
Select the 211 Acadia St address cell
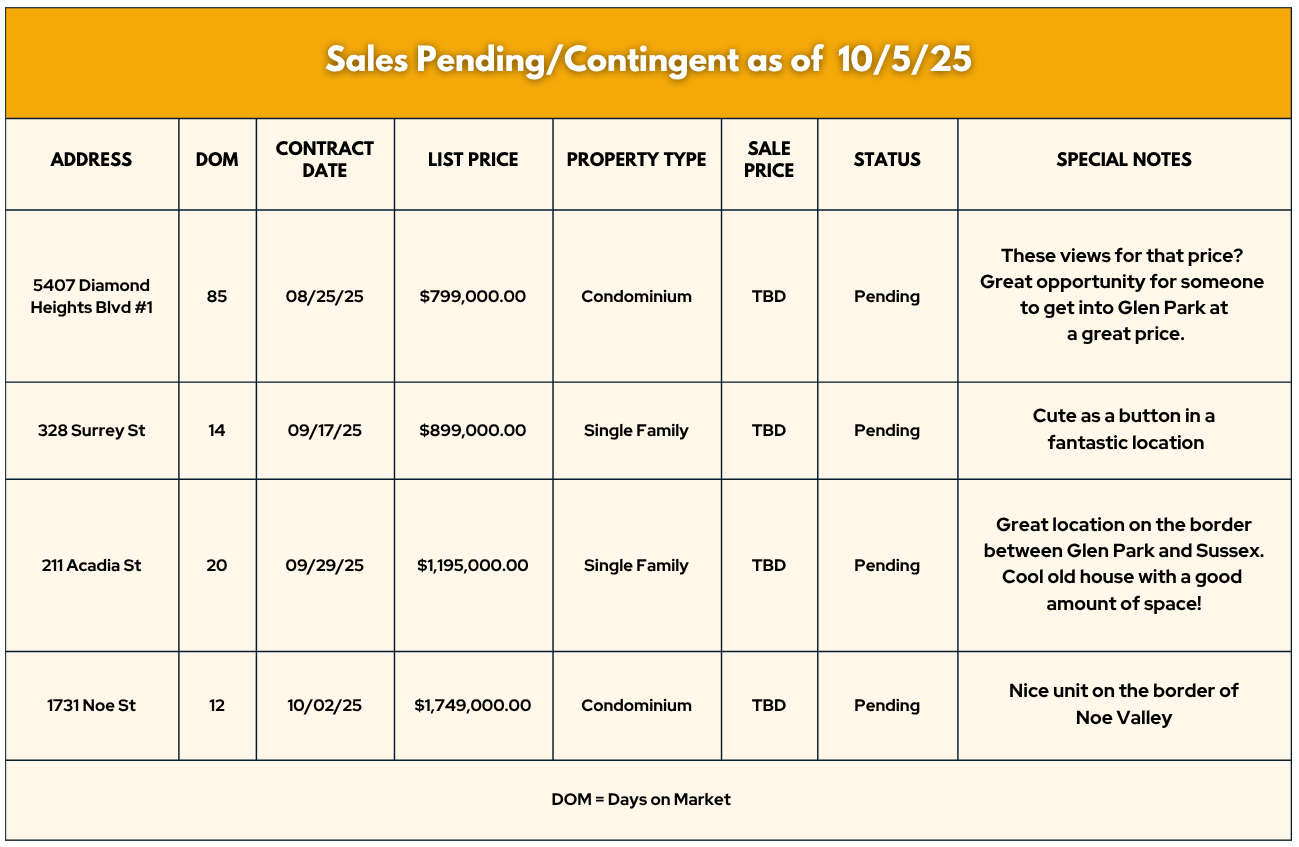click(x=91, y=565)
